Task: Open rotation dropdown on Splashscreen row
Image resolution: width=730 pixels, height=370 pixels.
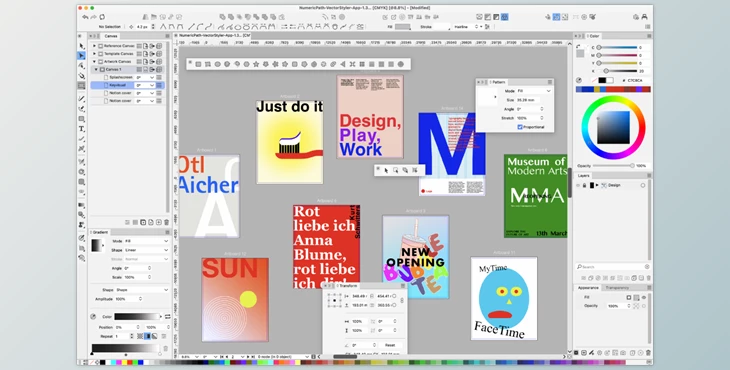Action: pos(145,77)
